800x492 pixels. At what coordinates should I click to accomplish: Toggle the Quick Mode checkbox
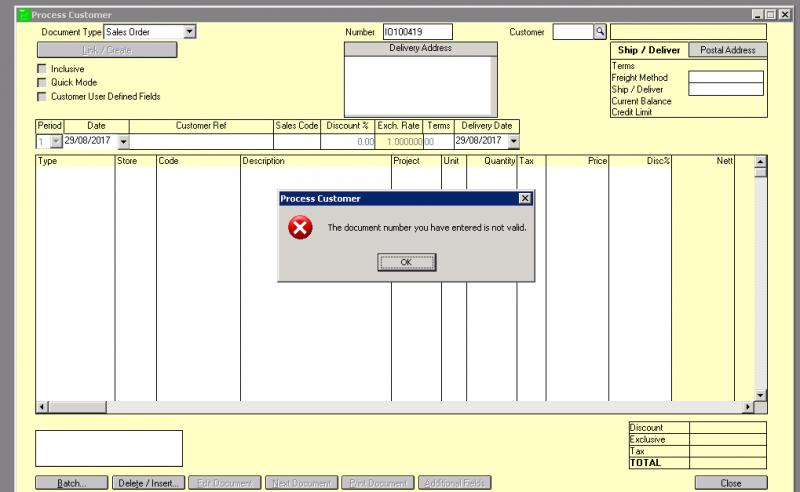[42, 83]
